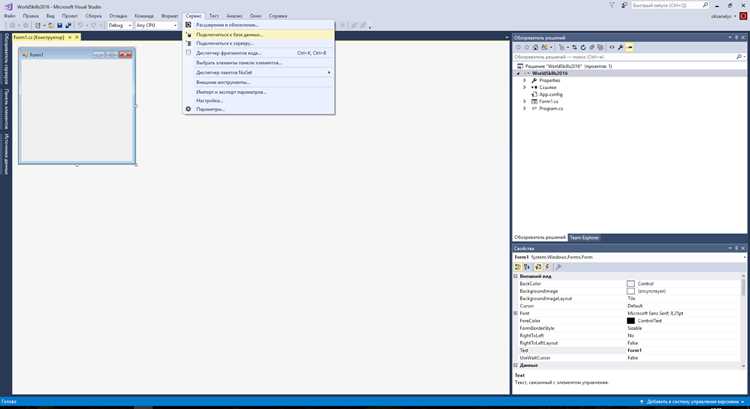Viewport: 750px width, 409px height.
Task: Expand Диспетчер пакетов NuGet submenu
Action: coord(259,72)
